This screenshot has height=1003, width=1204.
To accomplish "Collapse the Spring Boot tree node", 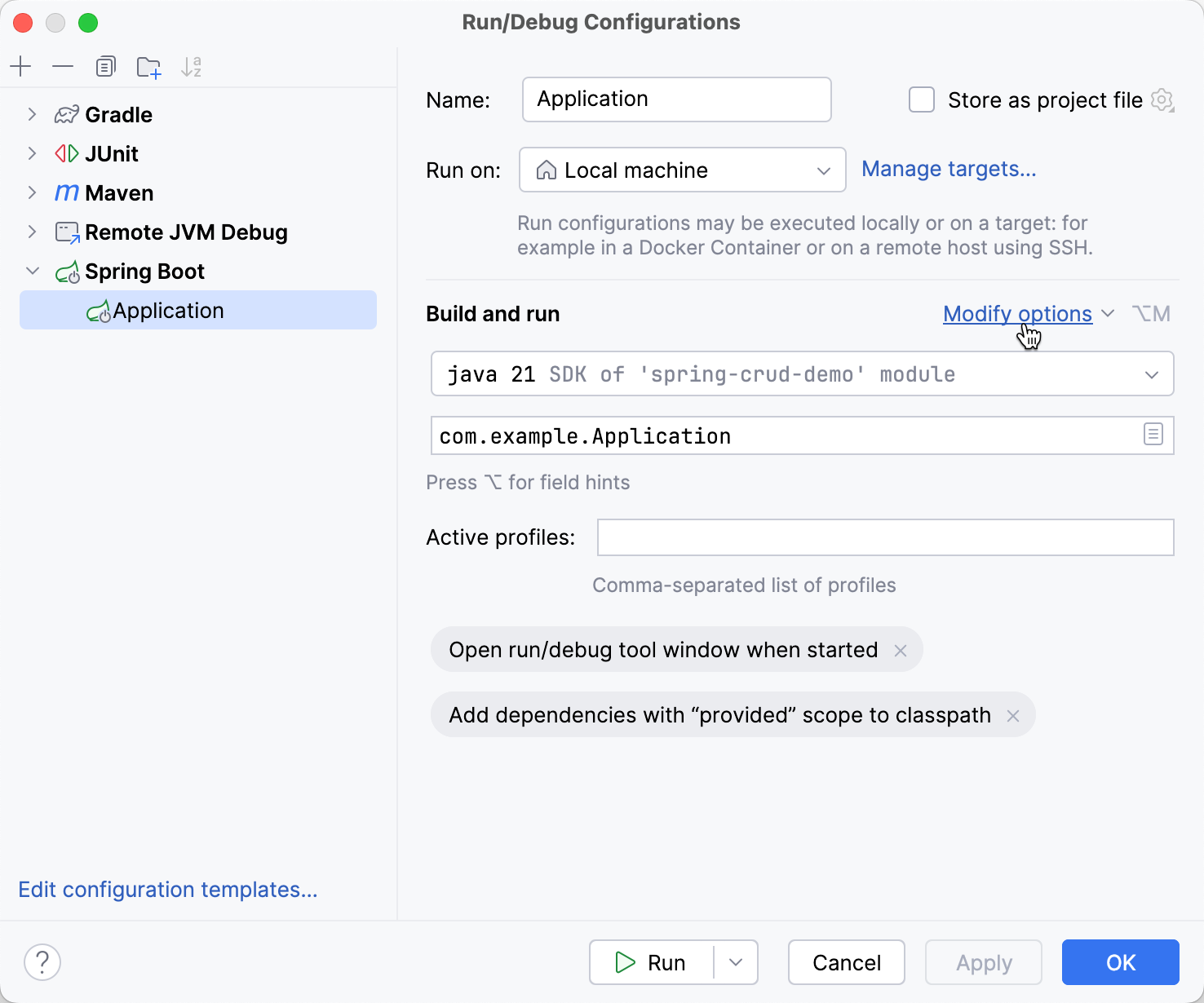I will [32, 271].
